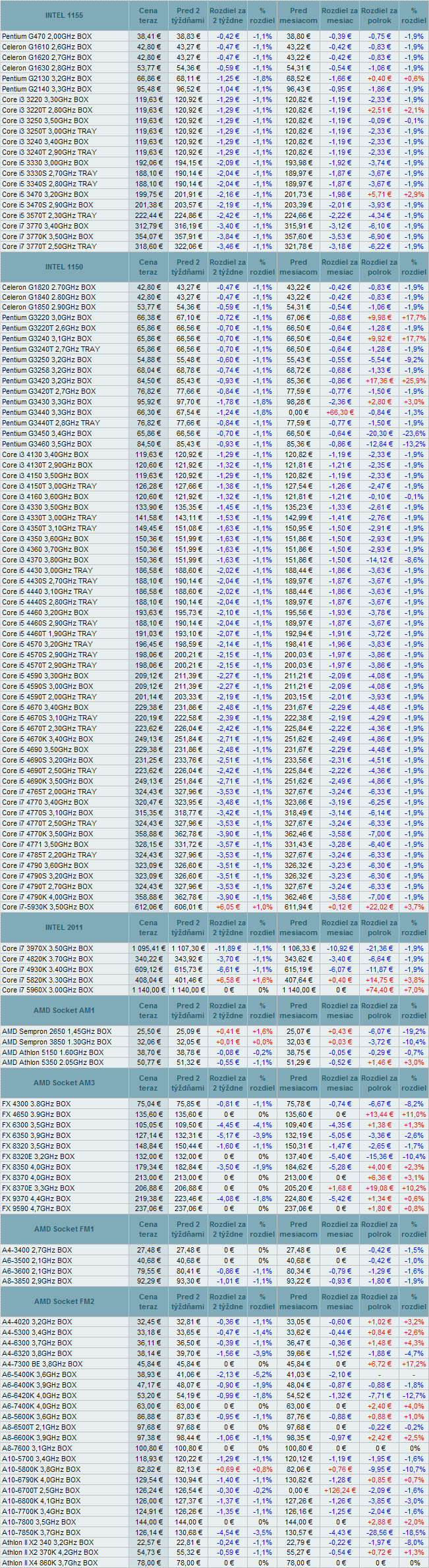This screenshot has width=429, height=1568.
Task: Click the +22,02 € half-year difference cell
Action: pyautogui.click(x=380, y=907)
